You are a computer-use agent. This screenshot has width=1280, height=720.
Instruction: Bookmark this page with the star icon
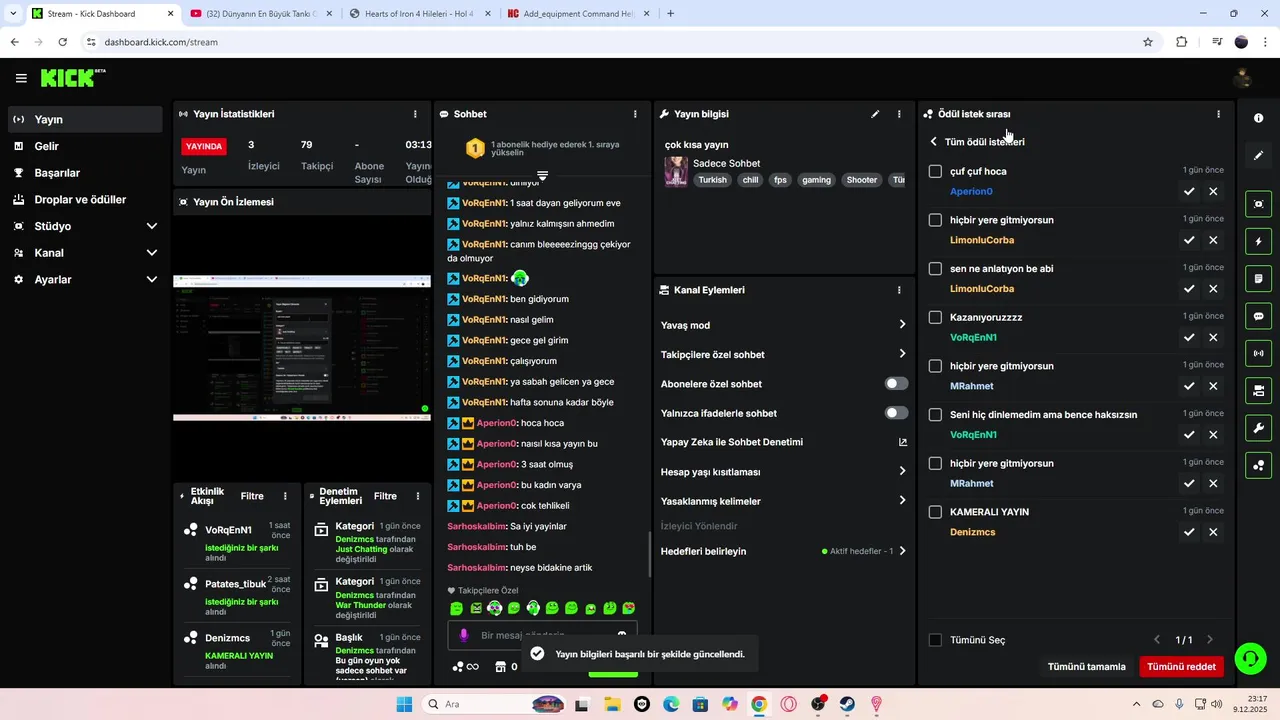point(1148,42)
